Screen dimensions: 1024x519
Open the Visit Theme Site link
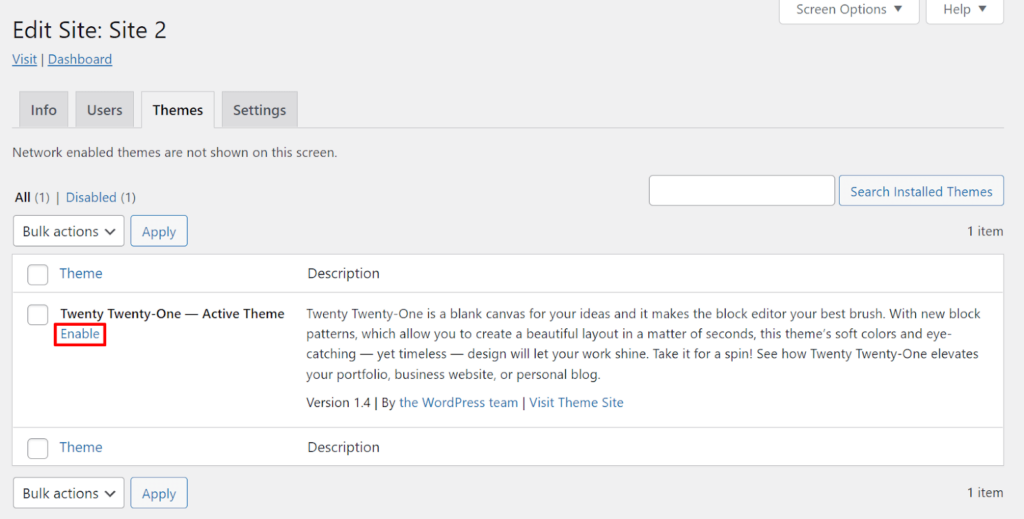pos(576,402)
